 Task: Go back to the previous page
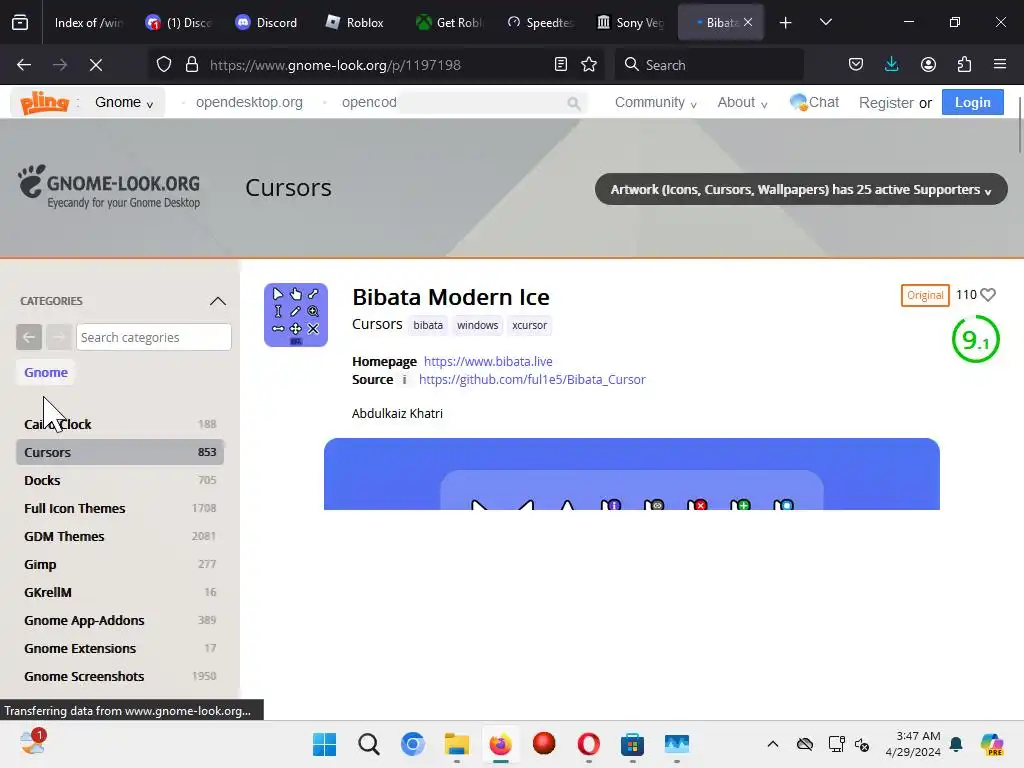coord(24,65)
